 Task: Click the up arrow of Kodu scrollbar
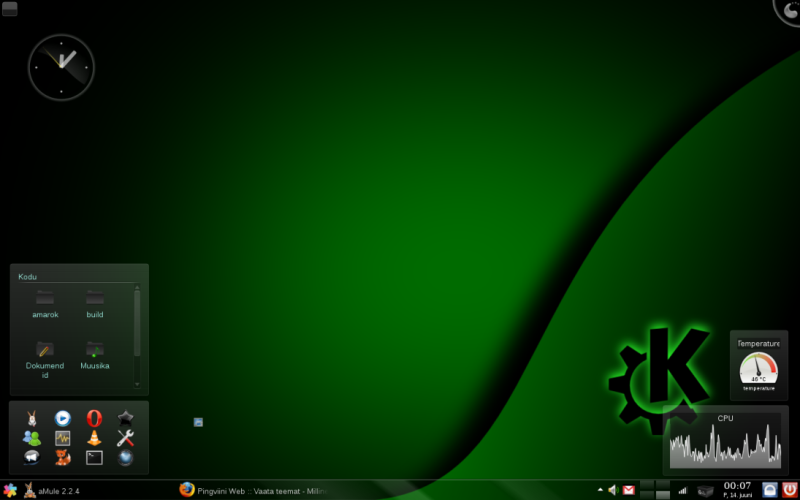point(137,288)
